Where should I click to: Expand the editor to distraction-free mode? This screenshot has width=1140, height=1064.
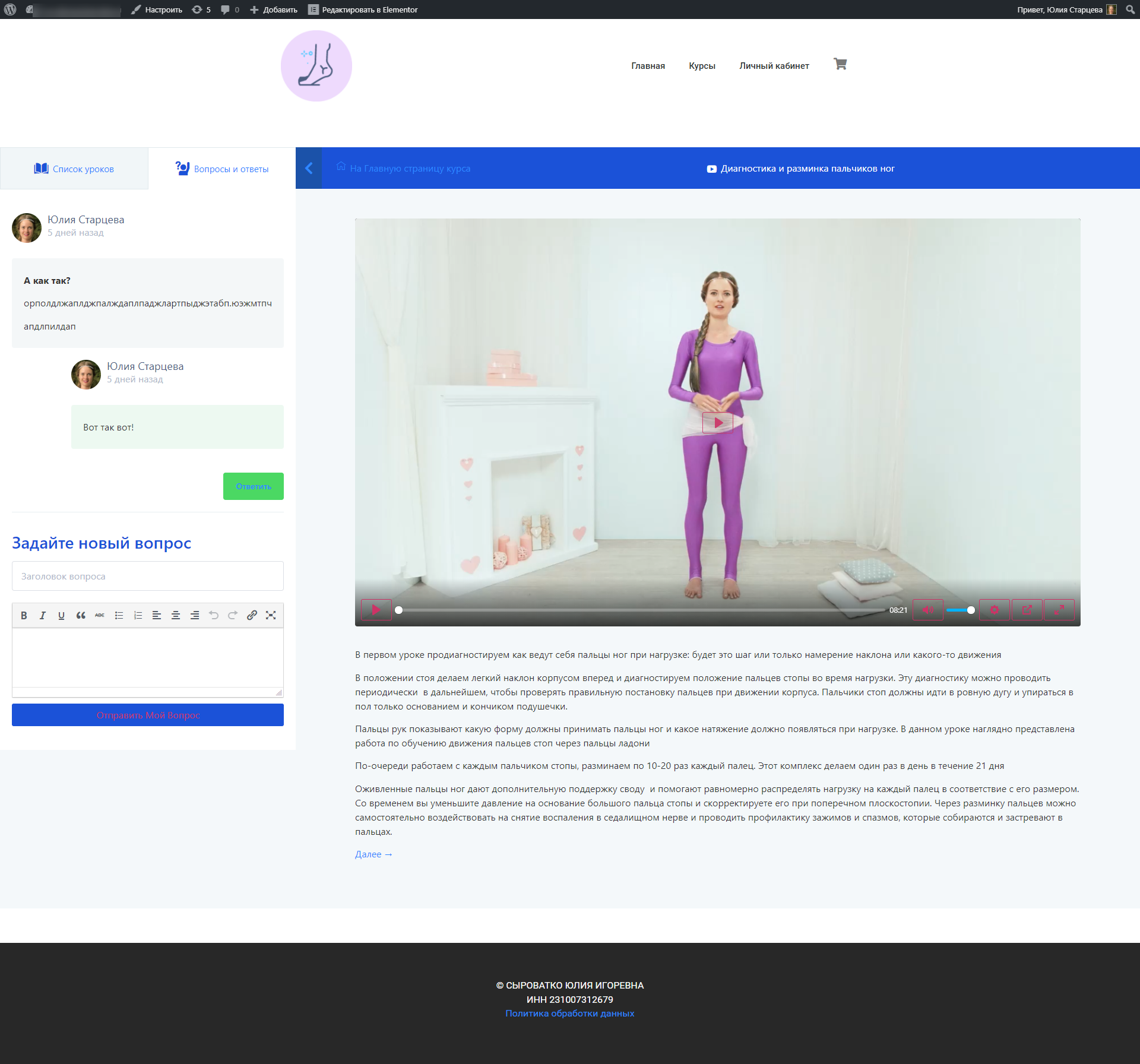click(x=271, y=615)
